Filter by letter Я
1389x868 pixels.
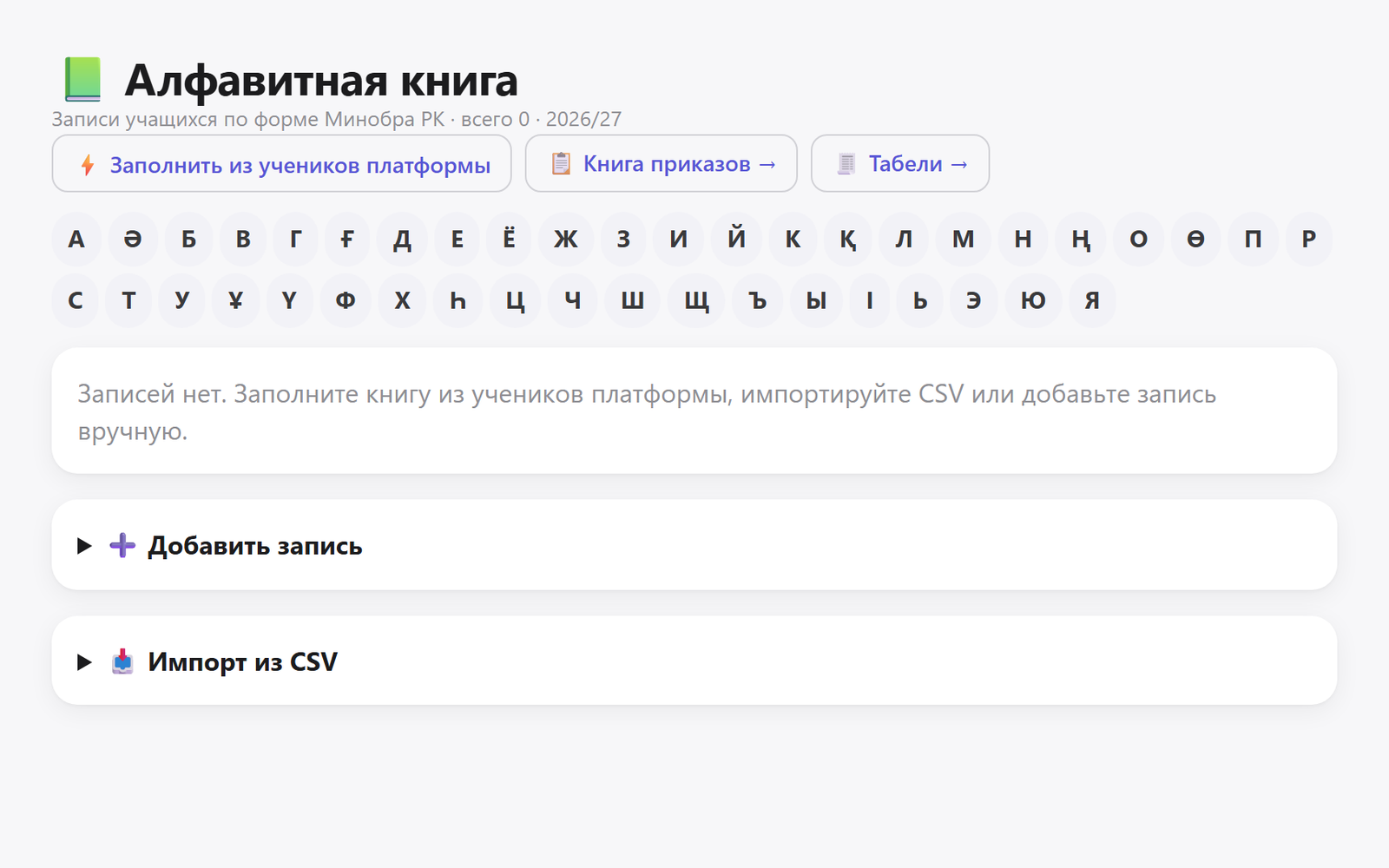coord(1092,300)
